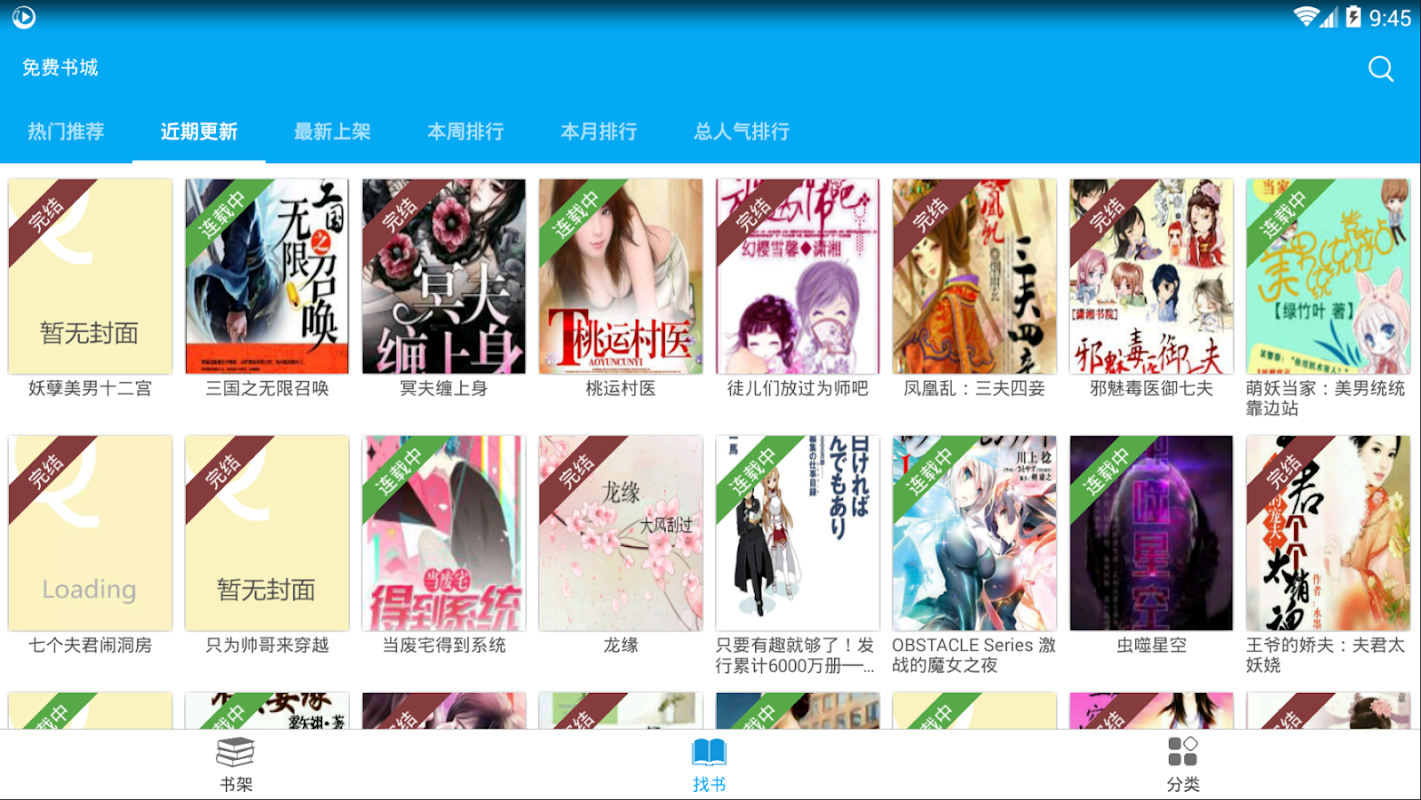Click the title text 三国之无限召唤
1421x800 pixels.
[267, 388]
